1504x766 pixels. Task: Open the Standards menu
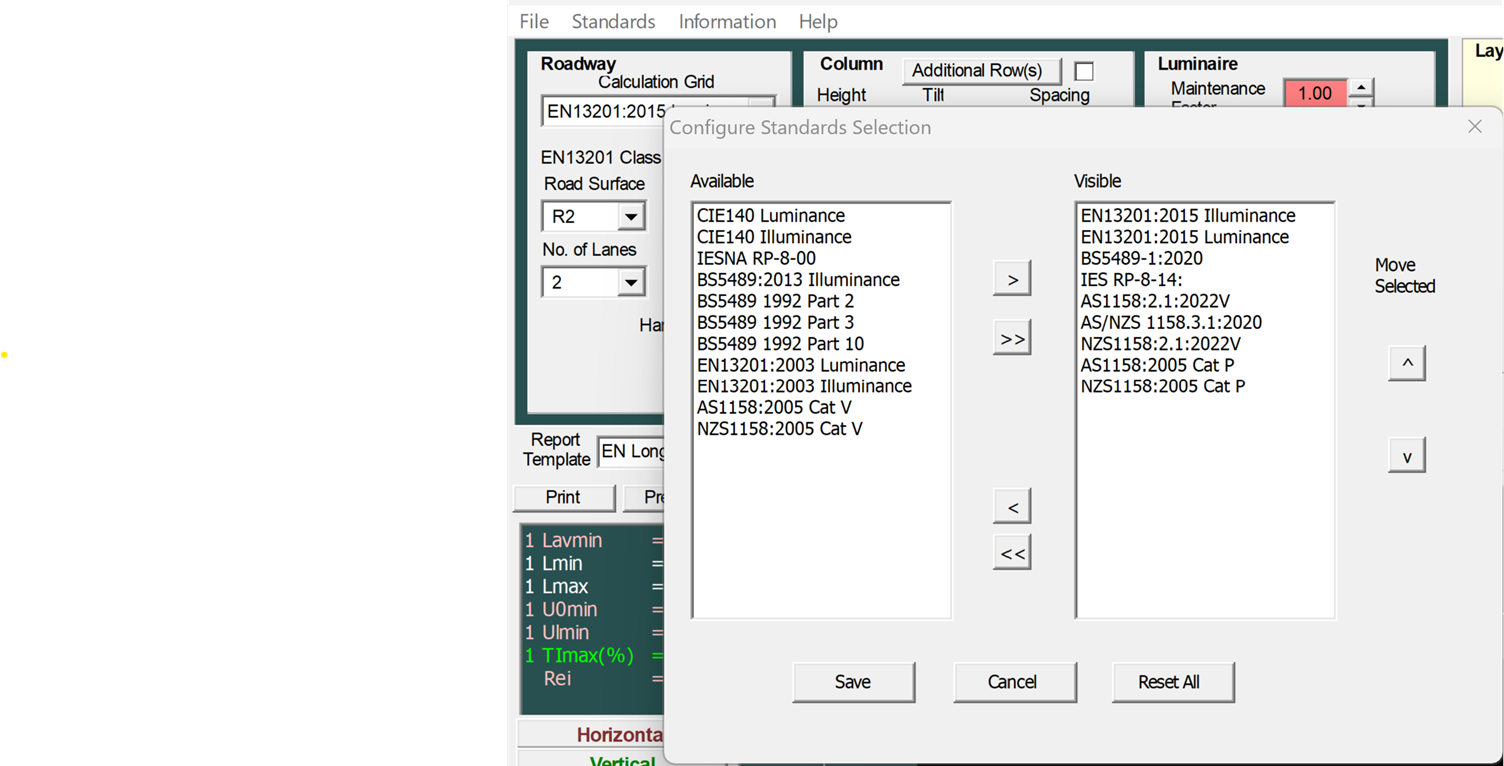[613, 21]
